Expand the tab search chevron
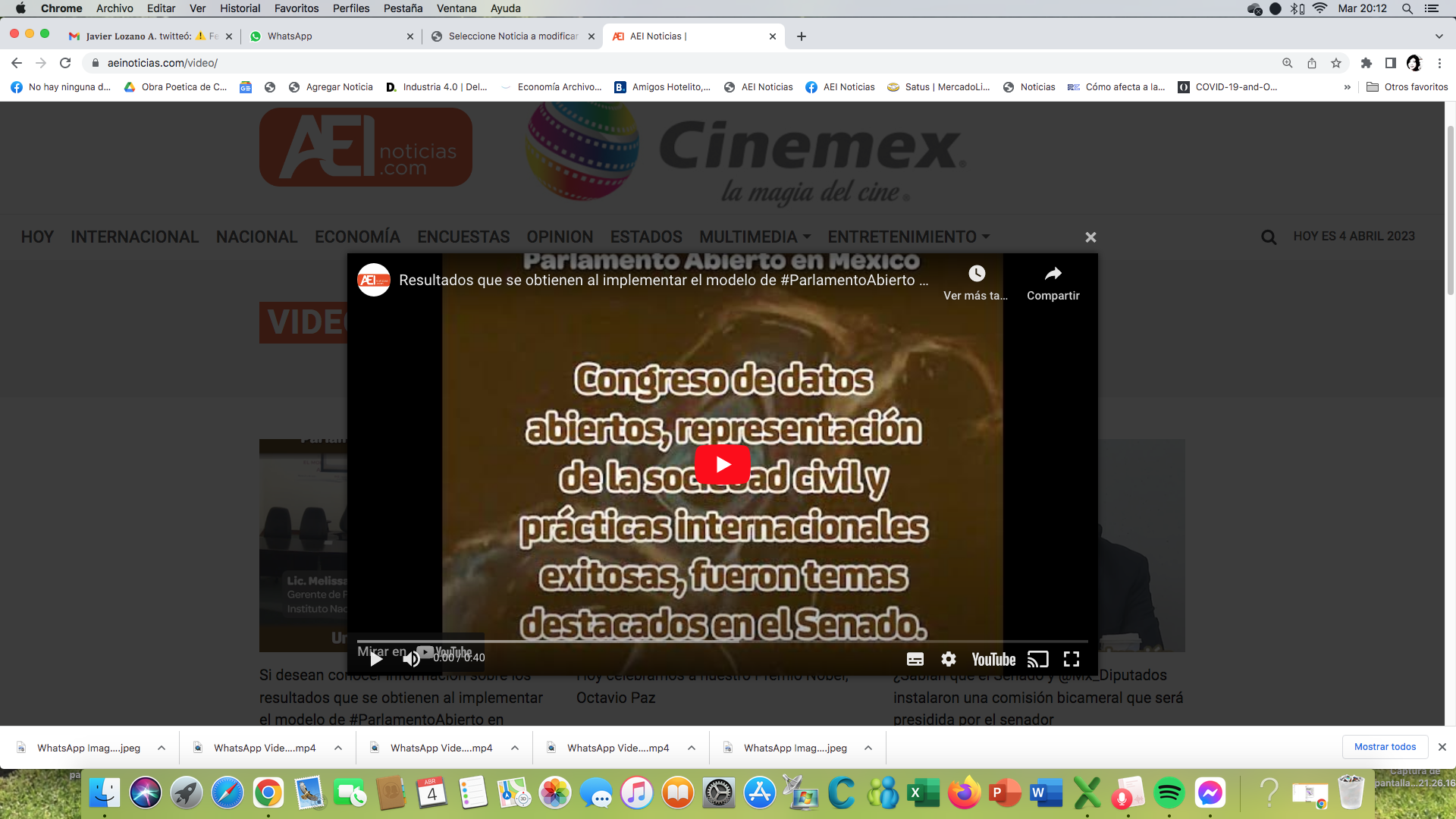This screenshot has width=1456, height=819. pos(1439,36)
